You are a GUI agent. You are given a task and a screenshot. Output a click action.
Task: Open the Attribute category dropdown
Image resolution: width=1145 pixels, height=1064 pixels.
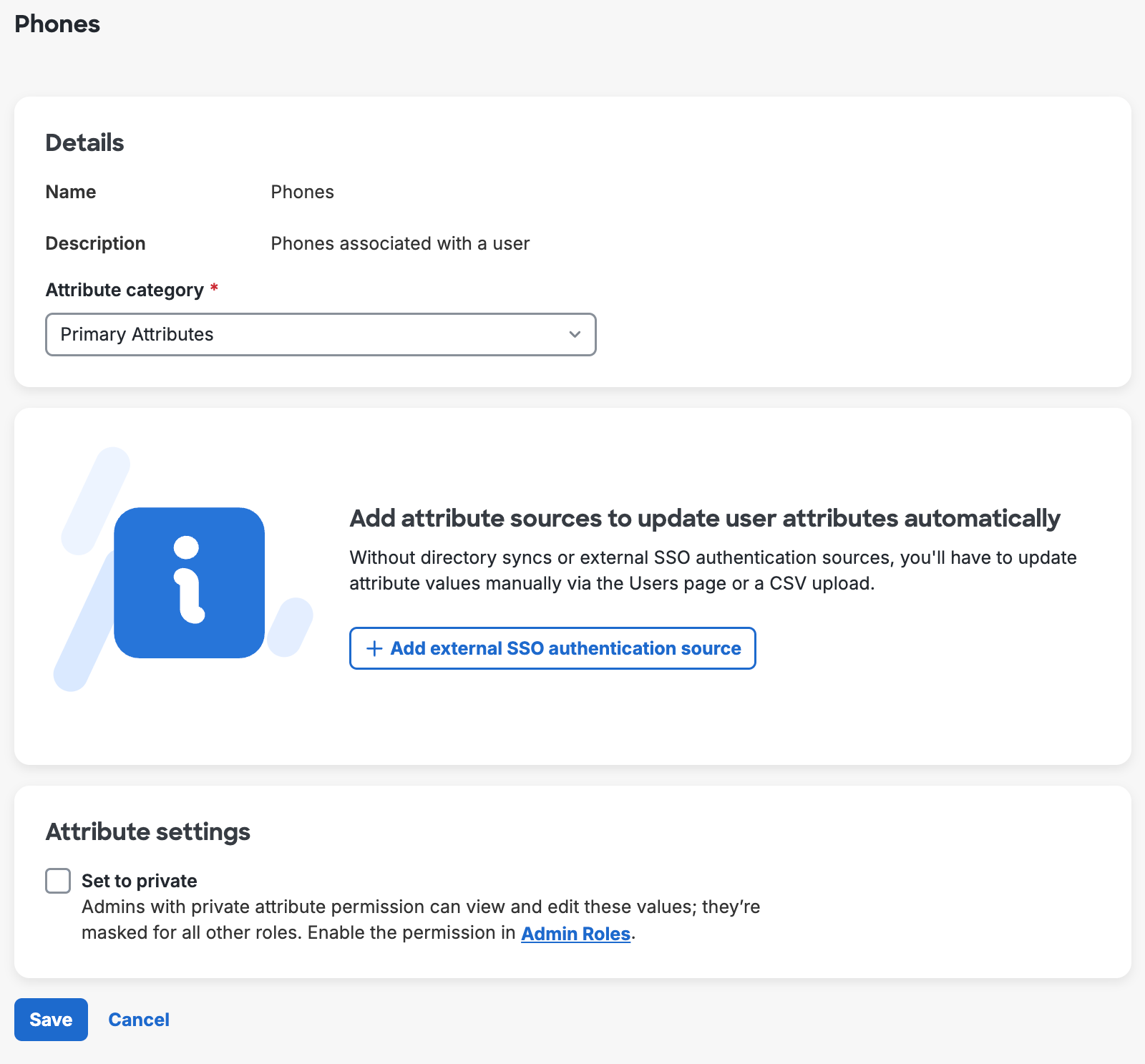tap(321, 334)
